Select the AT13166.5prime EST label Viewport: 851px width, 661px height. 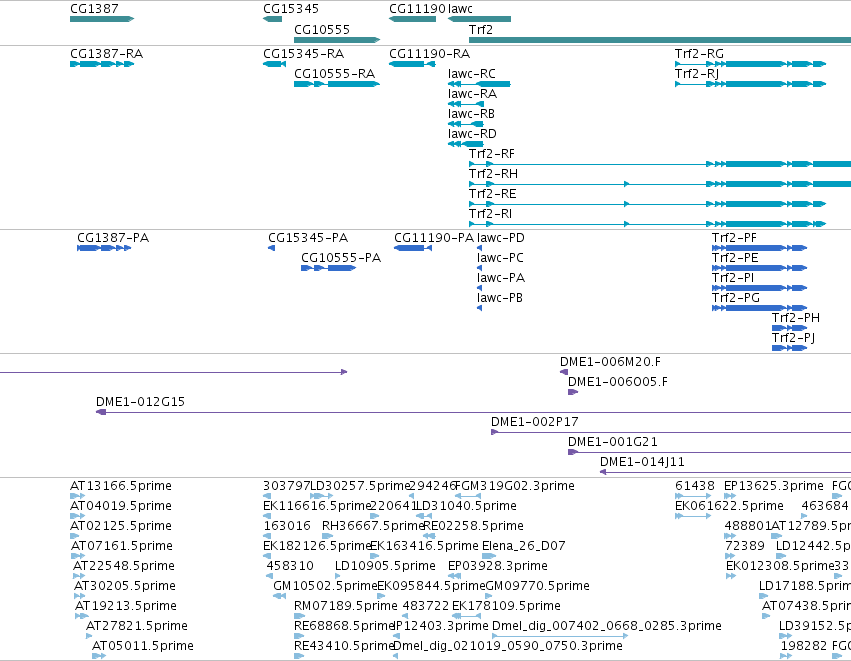tap(120, 486)
